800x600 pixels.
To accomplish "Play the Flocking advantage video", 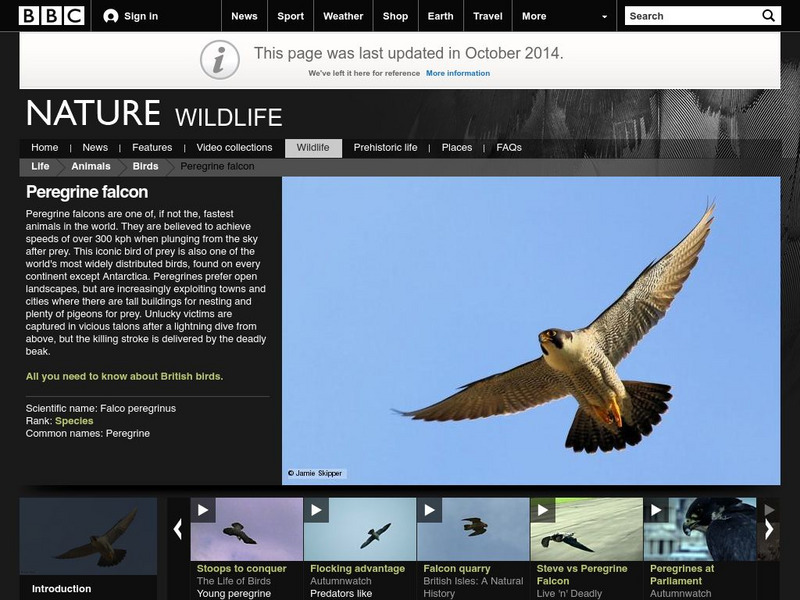I will (x=316, y=510).
